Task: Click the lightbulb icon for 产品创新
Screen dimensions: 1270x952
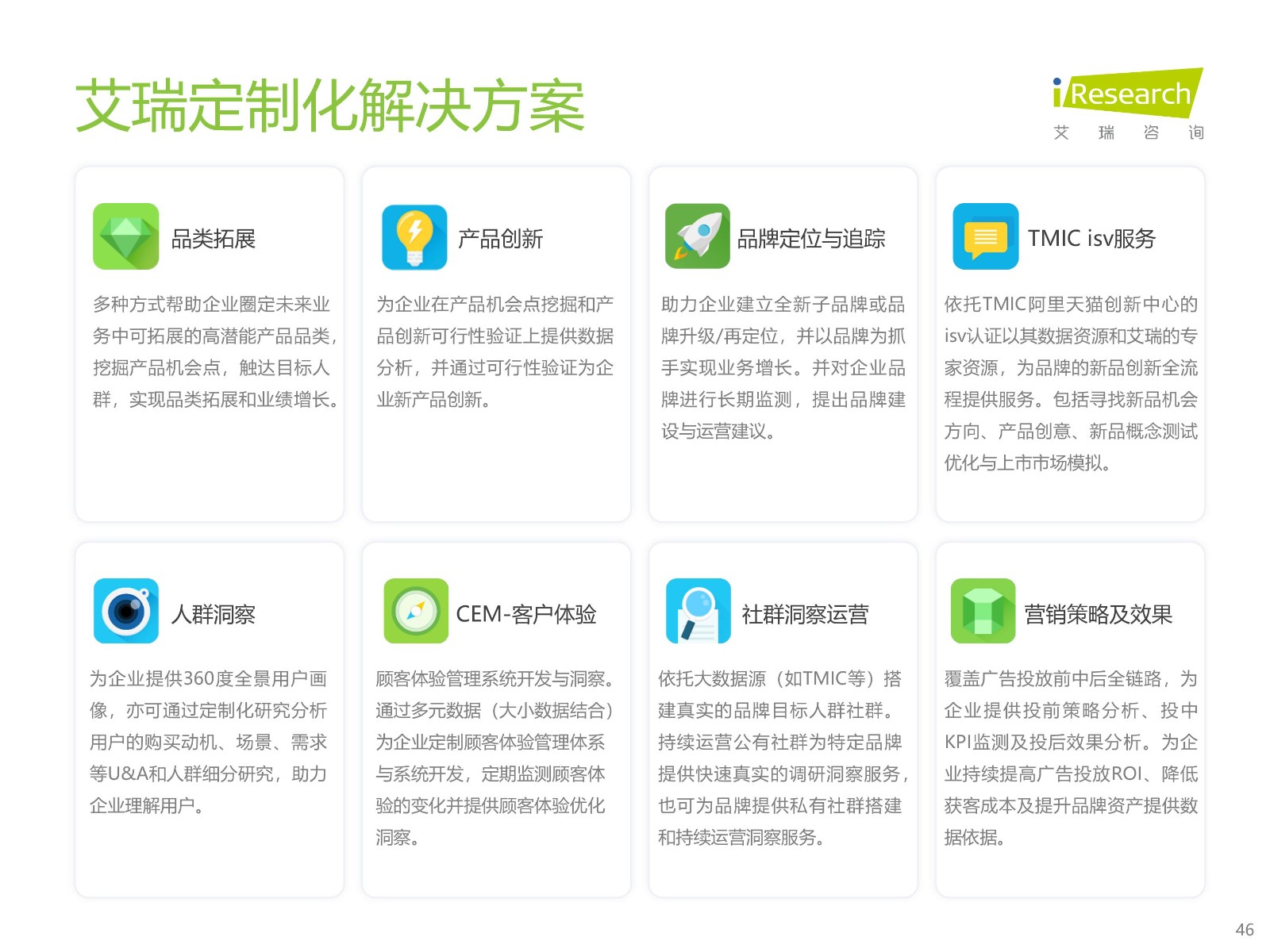Action: click(x=414, y=237)
